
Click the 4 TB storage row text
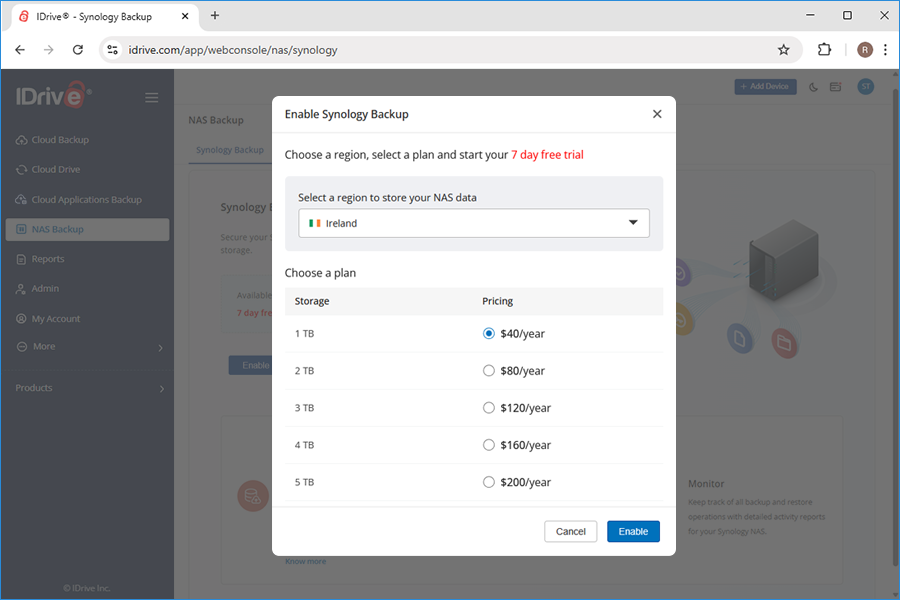(304, 445)
